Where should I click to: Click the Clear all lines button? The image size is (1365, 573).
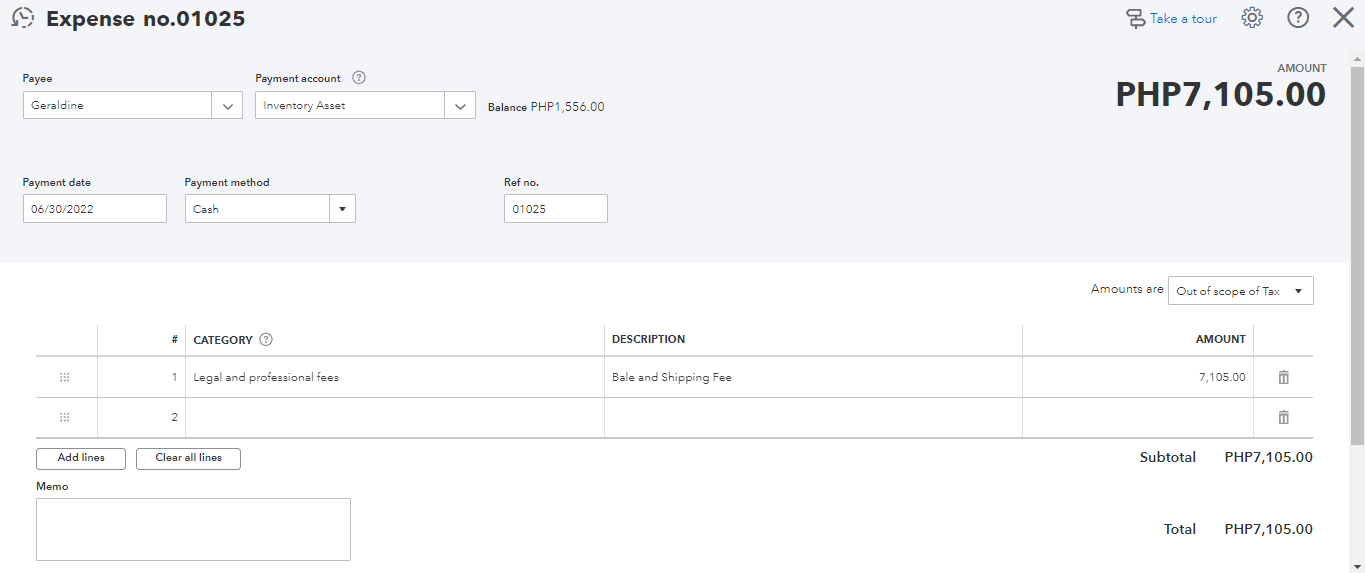tap(188, 458)
